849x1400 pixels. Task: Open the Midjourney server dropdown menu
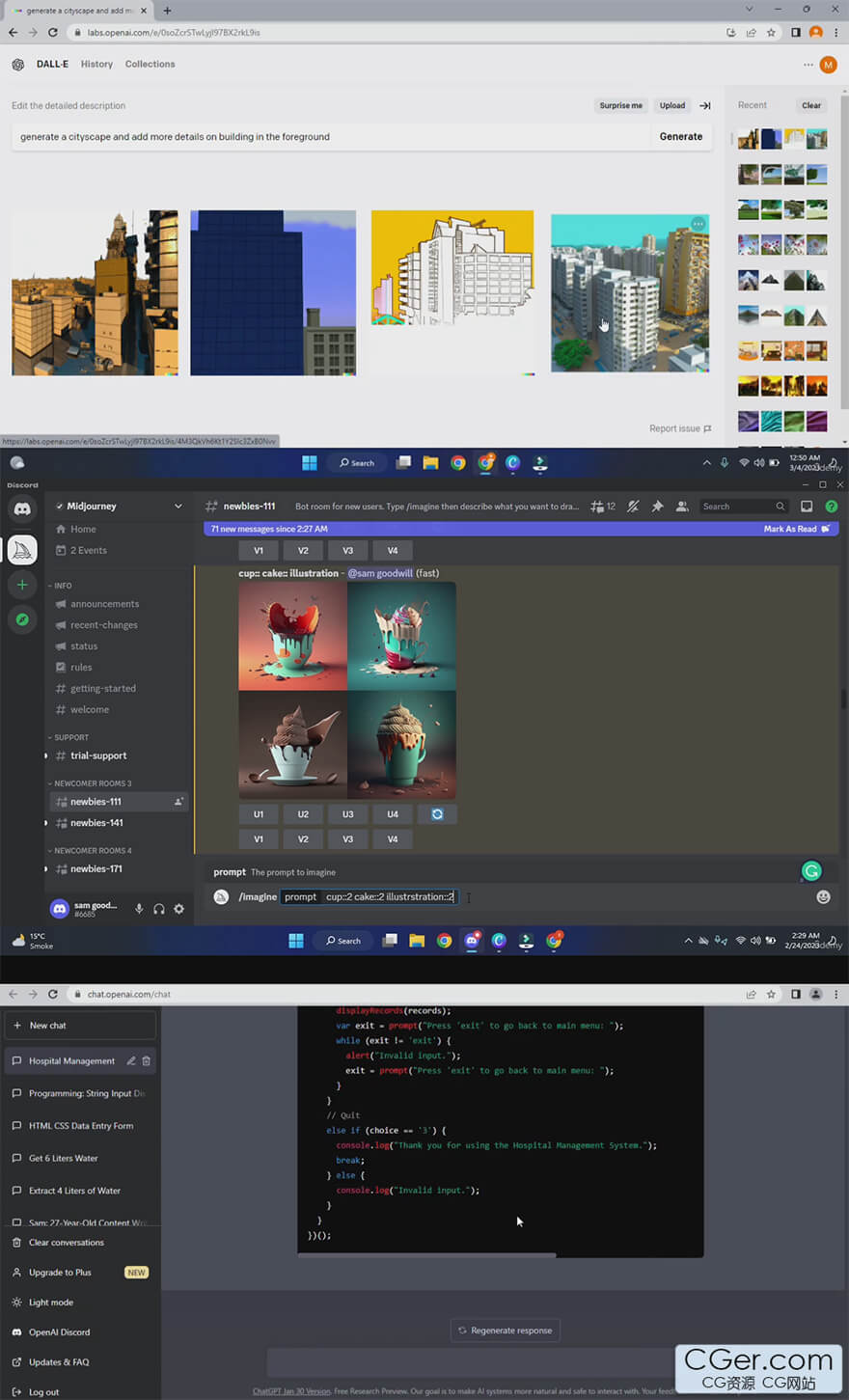tap(178, 506)
